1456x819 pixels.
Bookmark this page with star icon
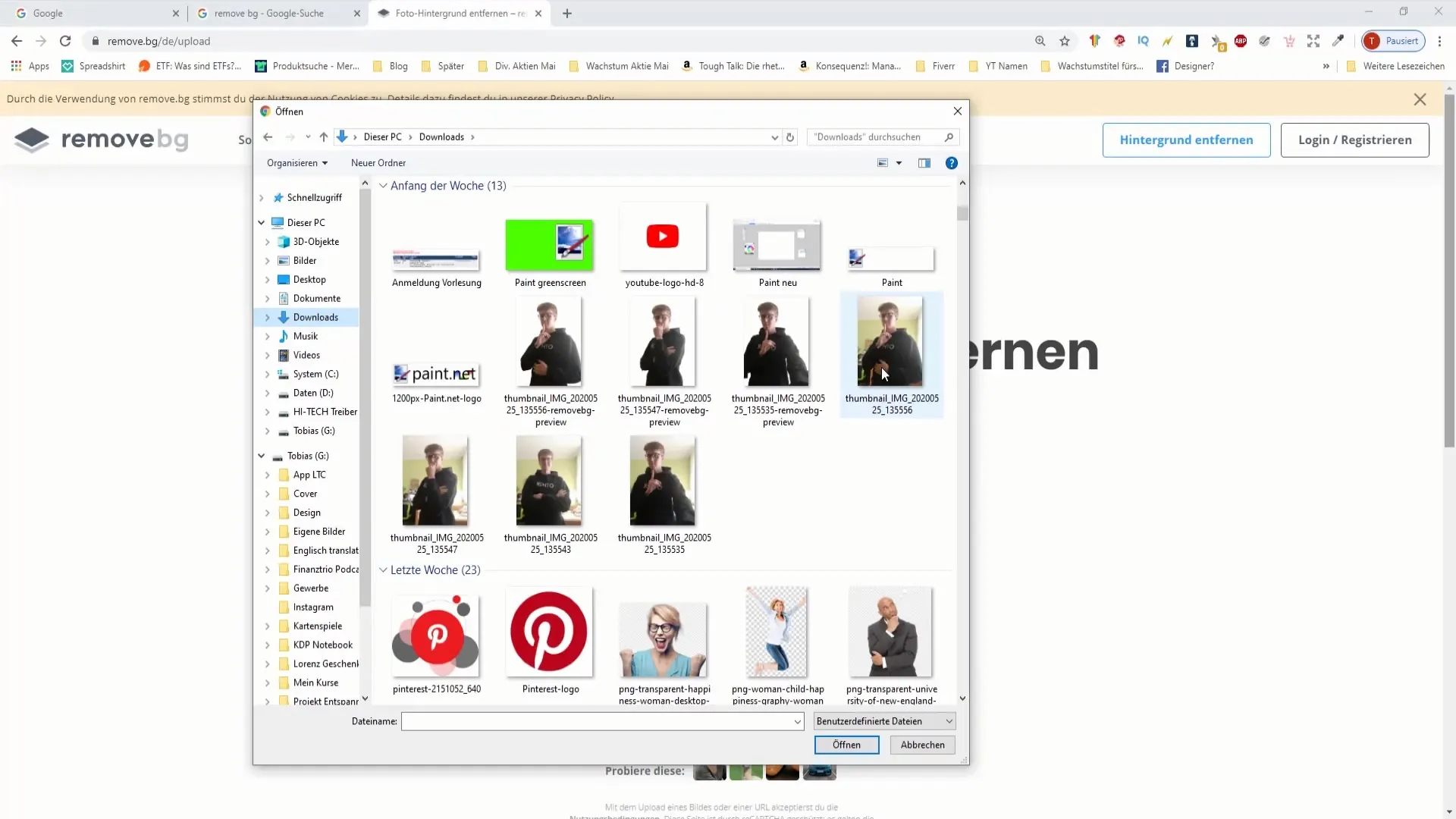[1065, 41]
